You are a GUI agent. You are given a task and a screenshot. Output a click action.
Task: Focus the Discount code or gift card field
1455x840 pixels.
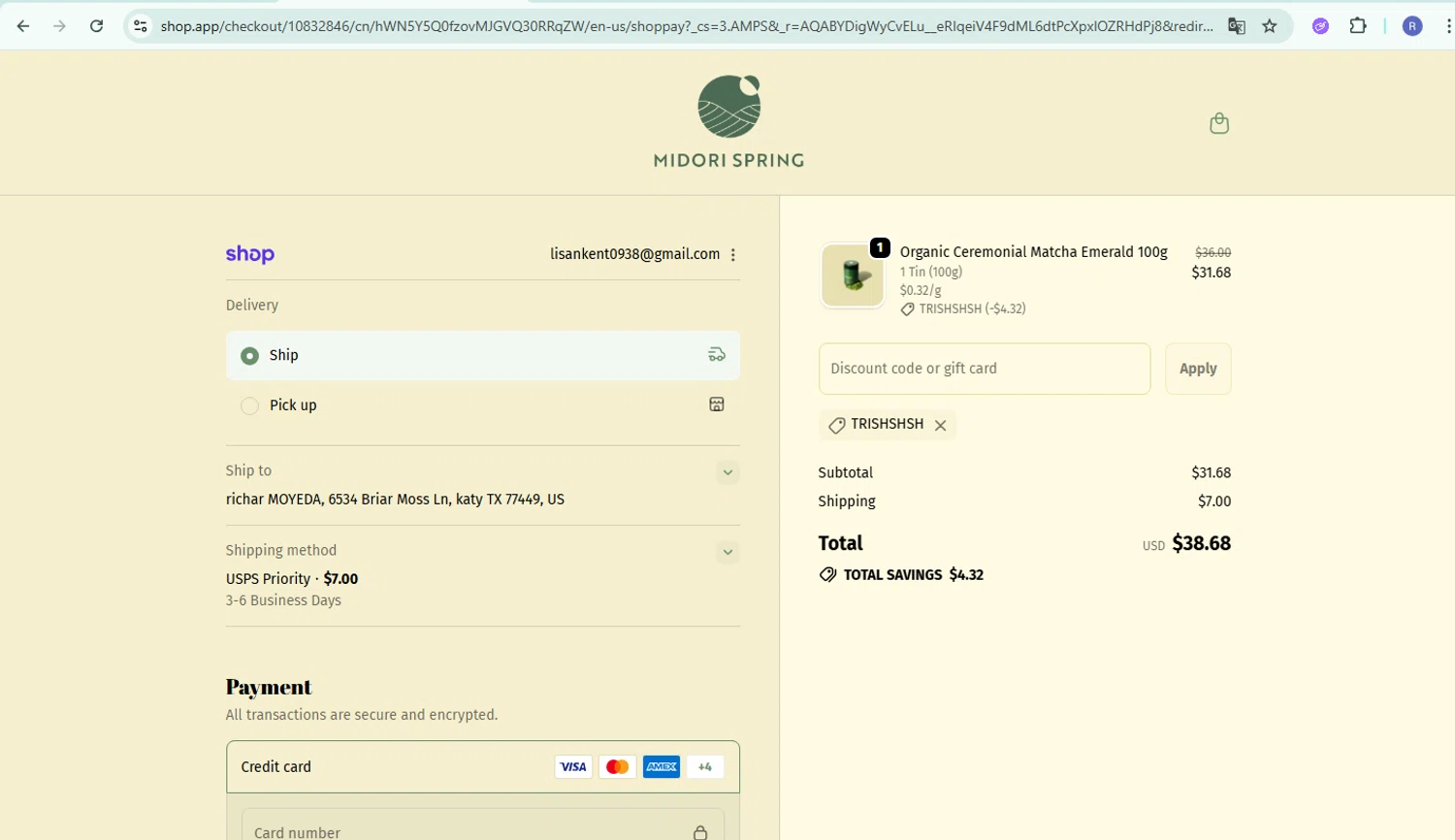[985, 369]
